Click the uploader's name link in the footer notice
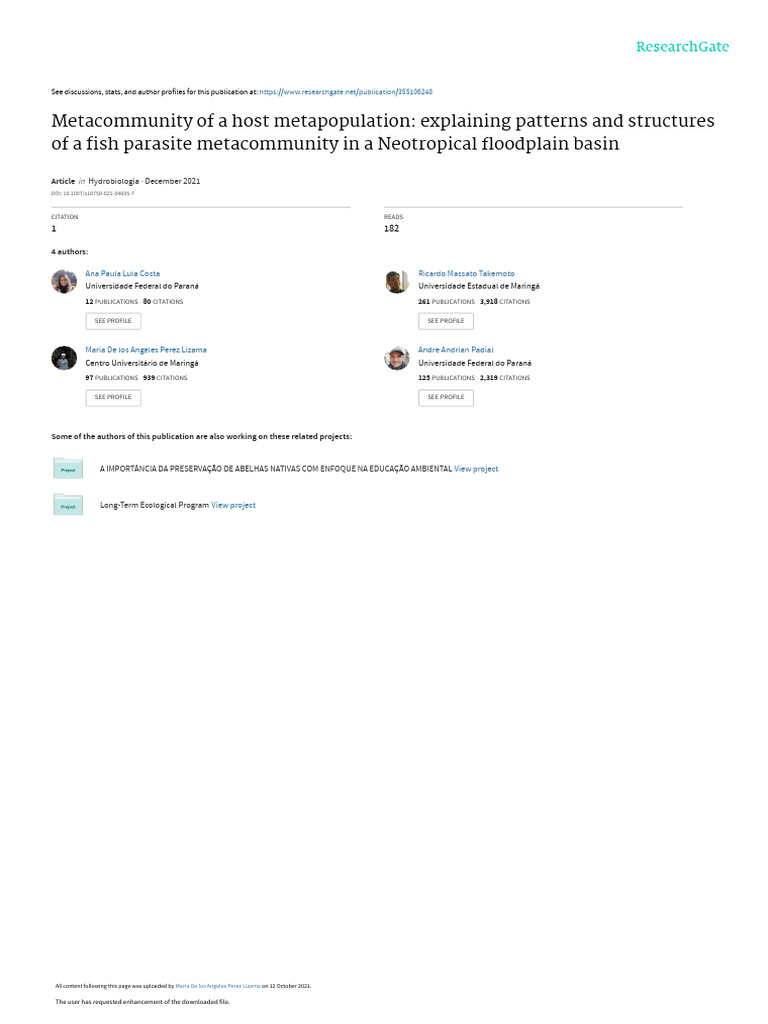The height and width of the screenshot is (1024, 768). [217, 986]
